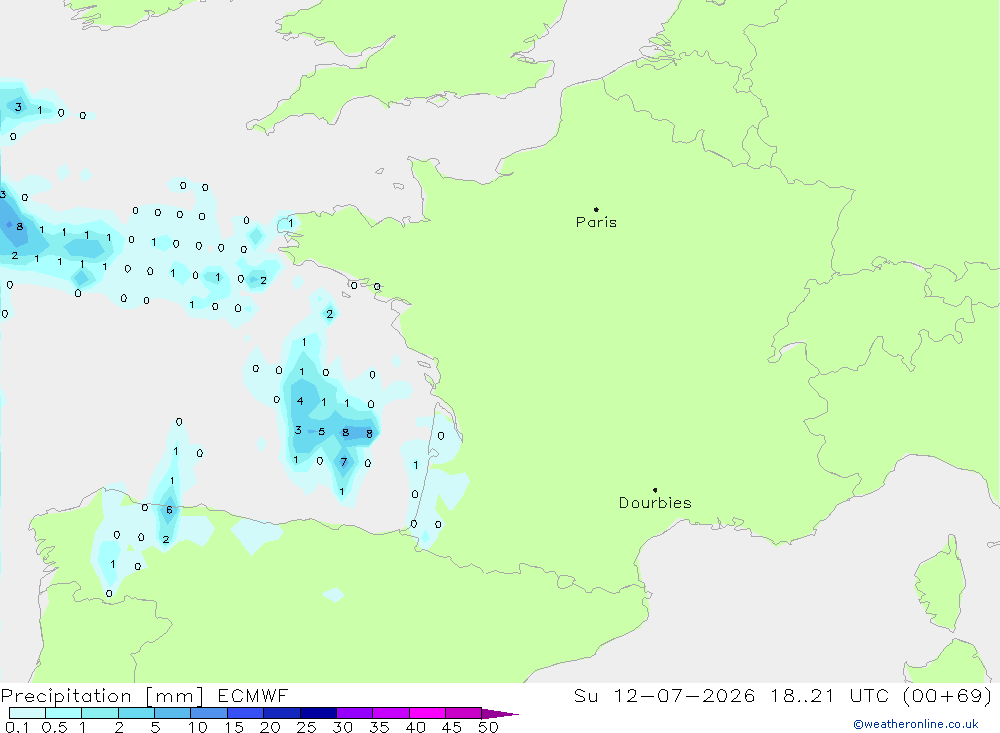This screenshot has height=733, width=1000.
Task: Click the '40' legend scale label
Action: (415, 727)
